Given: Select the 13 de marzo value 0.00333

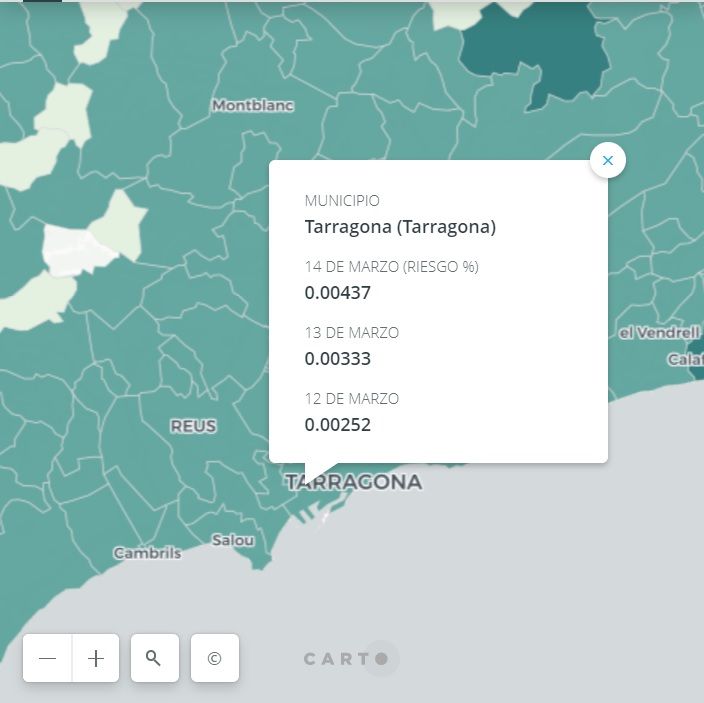Looking at the screenshot, I should coord(338,359).
